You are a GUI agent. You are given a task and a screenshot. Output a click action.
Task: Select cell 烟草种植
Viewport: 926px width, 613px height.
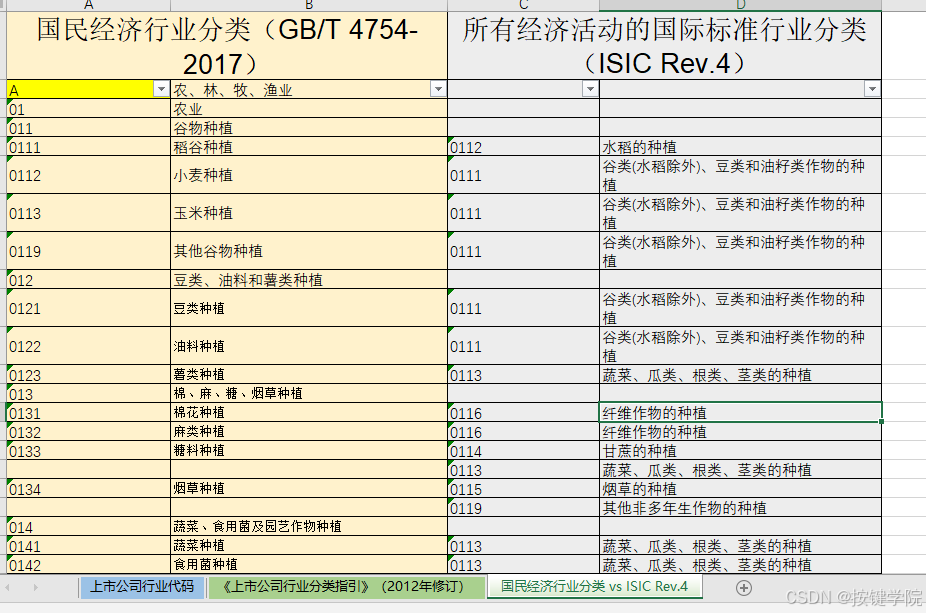pyautogui.click(x=309, y=488)
